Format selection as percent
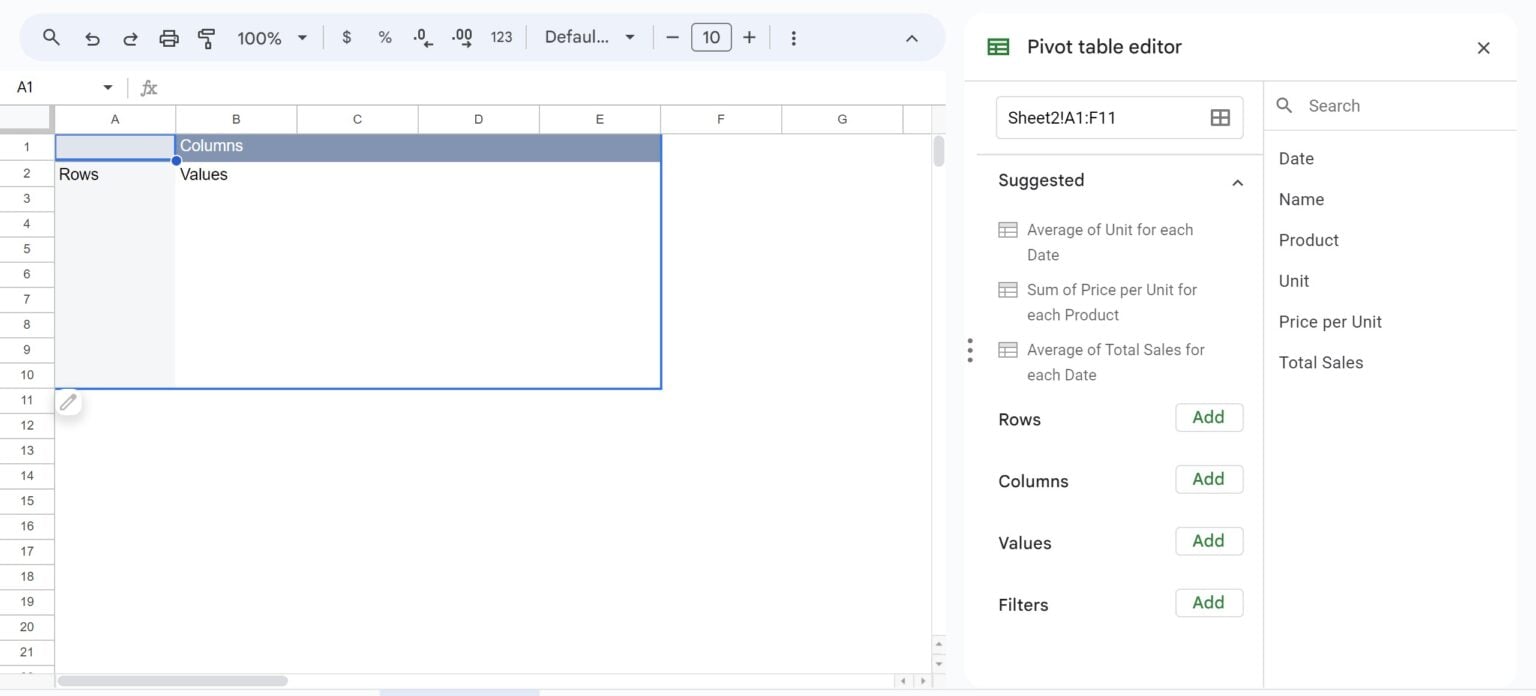 point(384,37)
